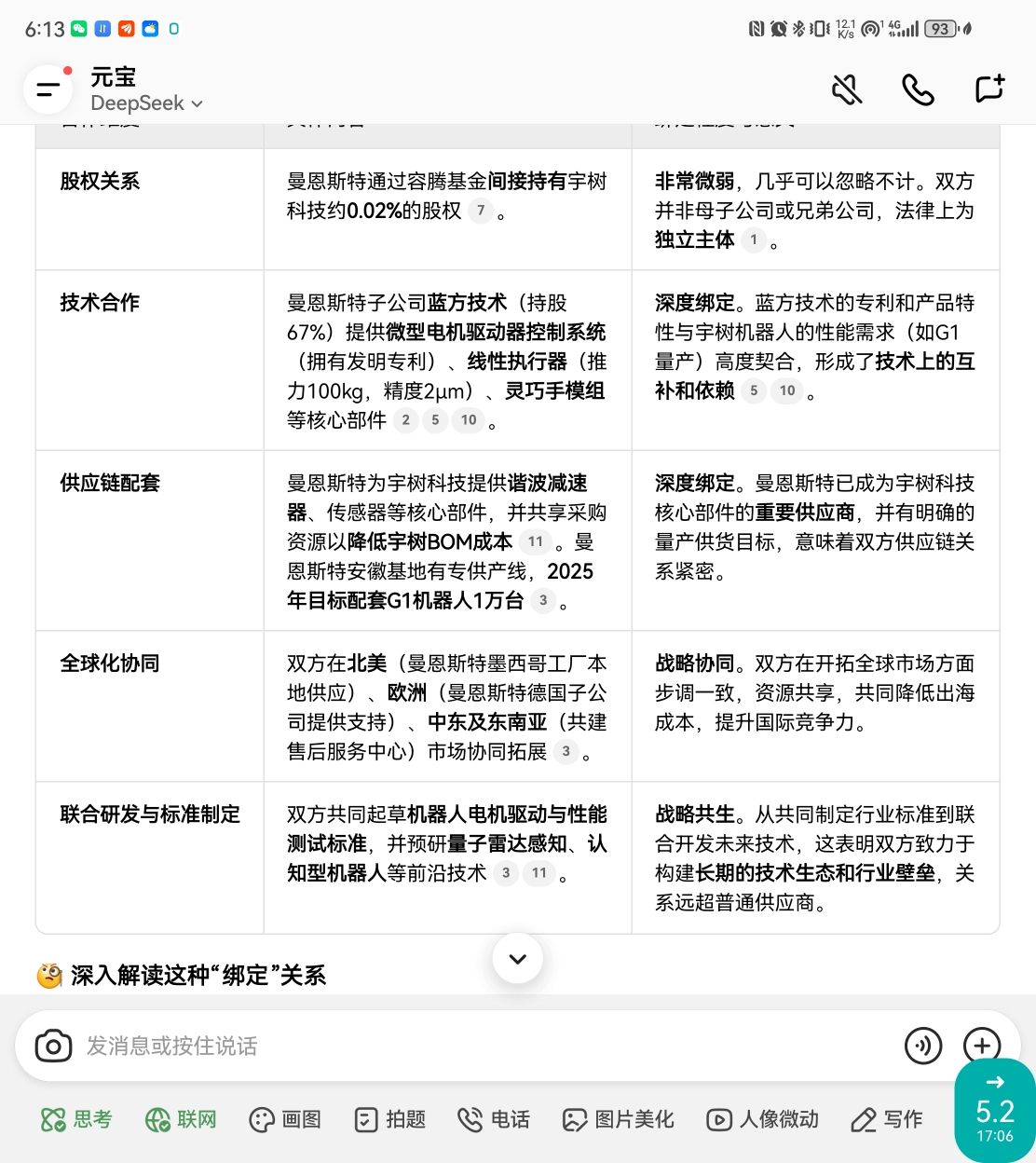Open citation 11 after 降低宇树BOM成本
The height and width of the screenshot is (1163, 1036).
[x=536, y=541]
